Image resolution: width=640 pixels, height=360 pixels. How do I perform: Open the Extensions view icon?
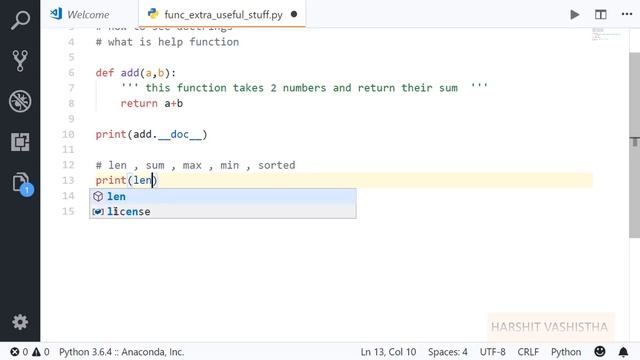tap(20, 142)
